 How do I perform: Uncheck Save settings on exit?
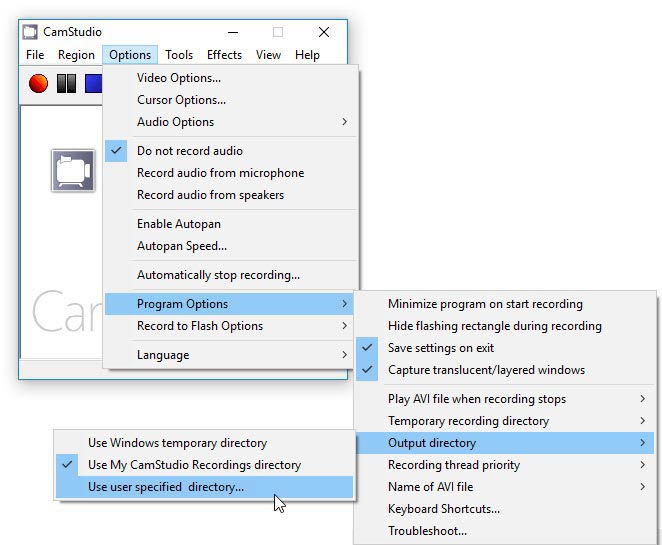coord(441,348)
